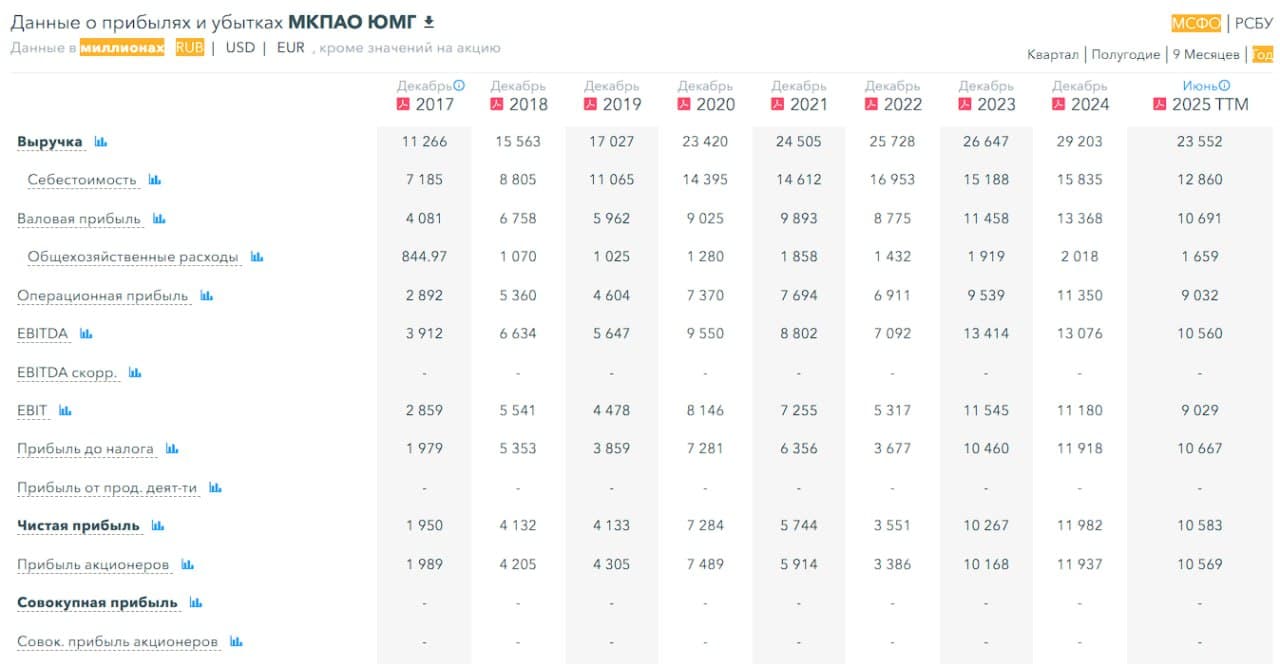This screenshot has width=1280, height=668.
Task: Open the chart icon beside Выручка
Action: [100, 142]
